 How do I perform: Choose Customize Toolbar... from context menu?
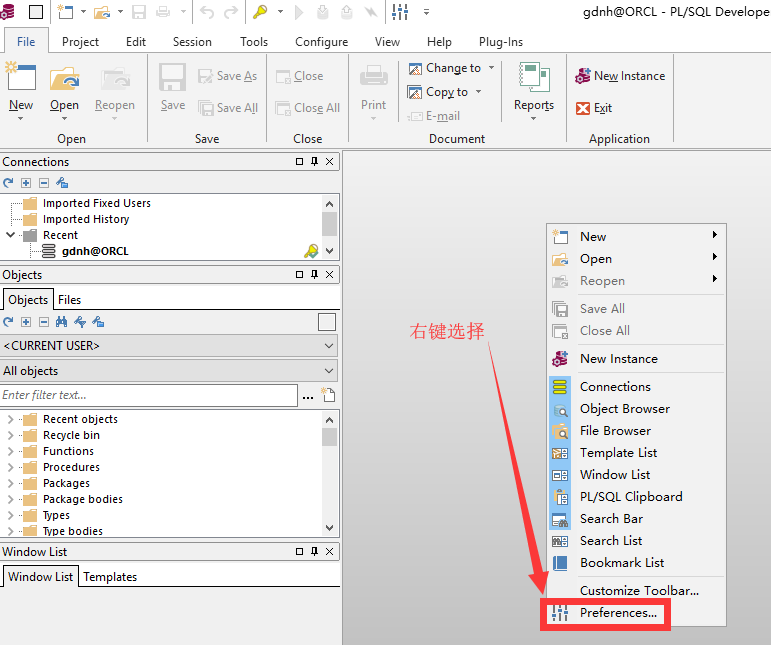point(639,591)
